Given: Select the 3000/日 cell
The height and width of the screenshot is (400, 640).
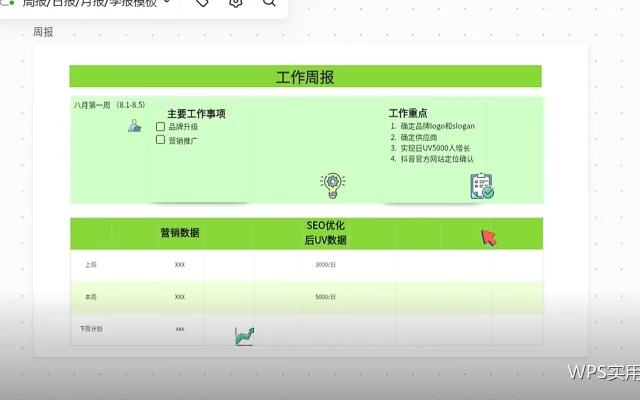Looking at the screenshot, I should tap(325, 265).
